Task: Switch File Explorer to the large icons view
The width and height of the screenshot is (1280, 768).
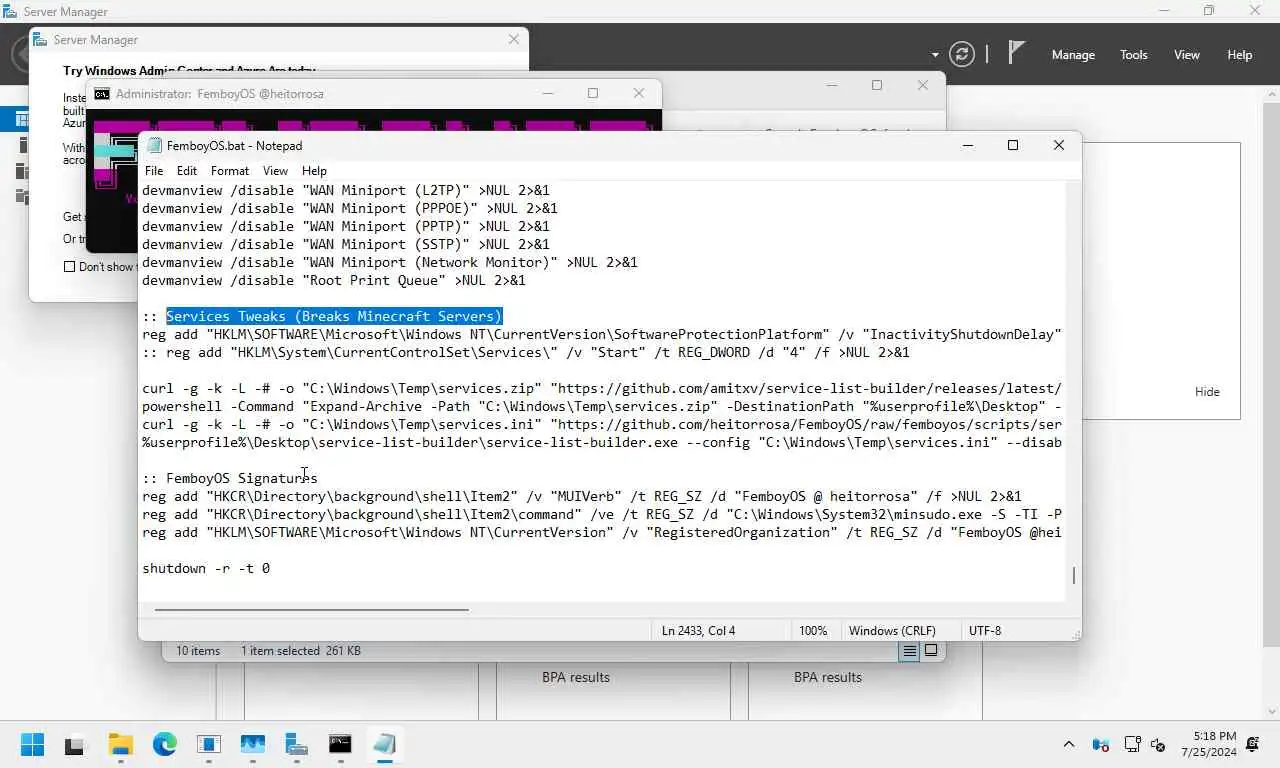Action: tap(931, 651)
